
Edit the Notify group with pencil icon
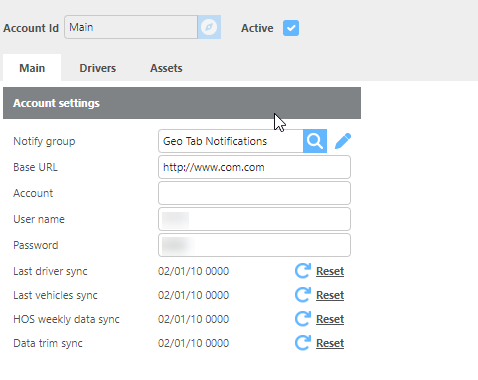pos(343,141)
